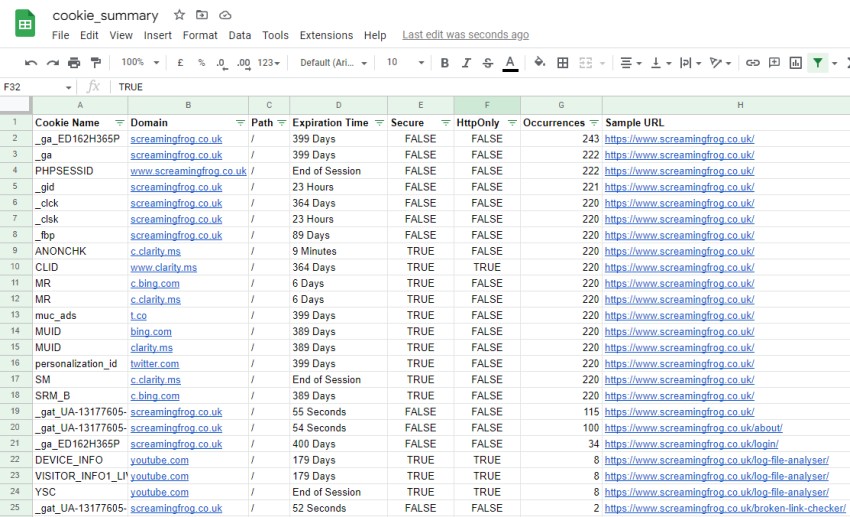This screenshot has height=517, width=850.
Task: Open the /login/ sample URL link
Action: [x=691, y=444]
